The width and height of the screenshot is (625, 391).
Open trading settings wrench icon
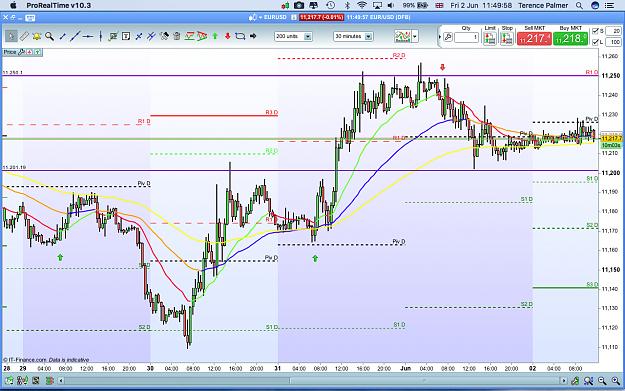point(448,37)
